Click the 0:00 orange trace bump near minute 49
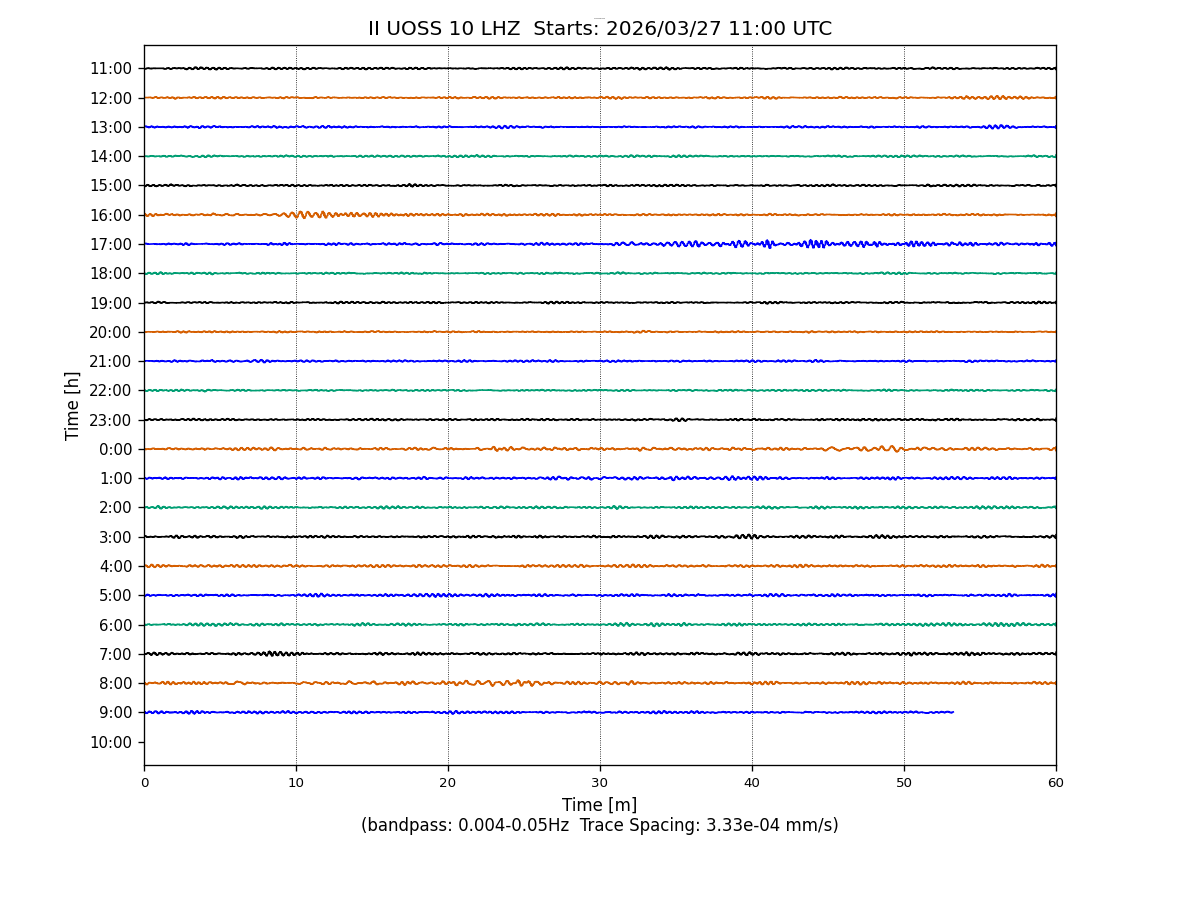The image size is (1200, 900). click(888, 448)
